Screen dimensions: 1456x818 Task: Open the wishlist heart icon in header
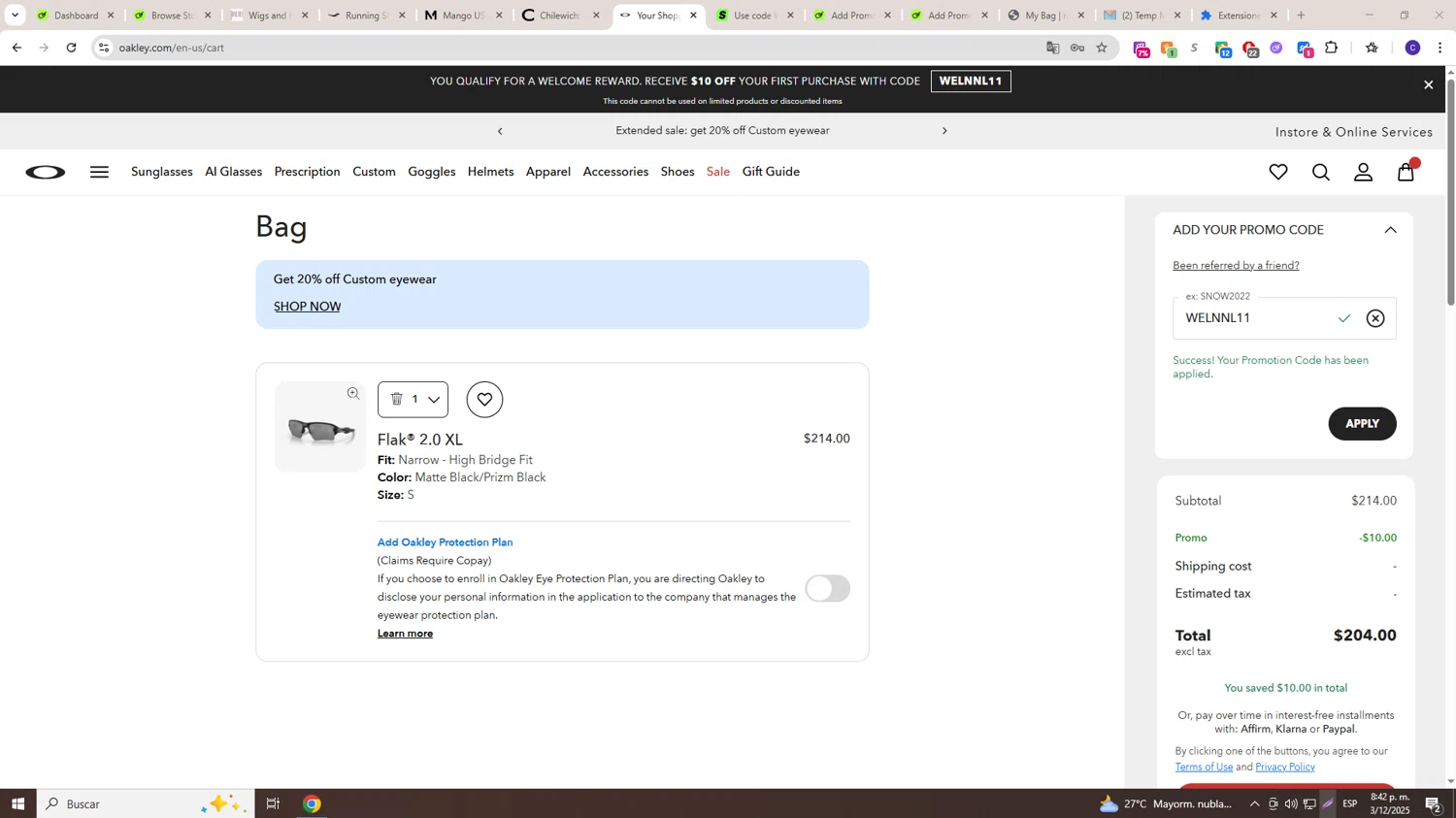coord(1278,173)
